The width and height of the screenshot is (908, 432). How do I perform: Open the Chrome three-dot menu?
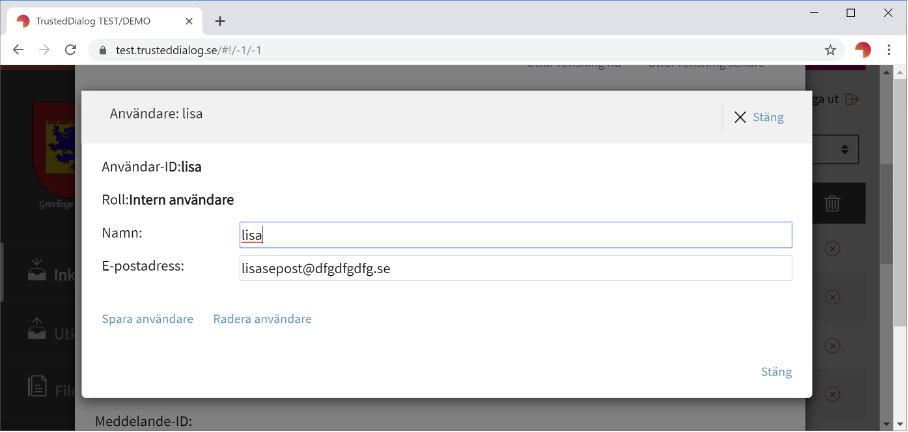pos(889,49)
